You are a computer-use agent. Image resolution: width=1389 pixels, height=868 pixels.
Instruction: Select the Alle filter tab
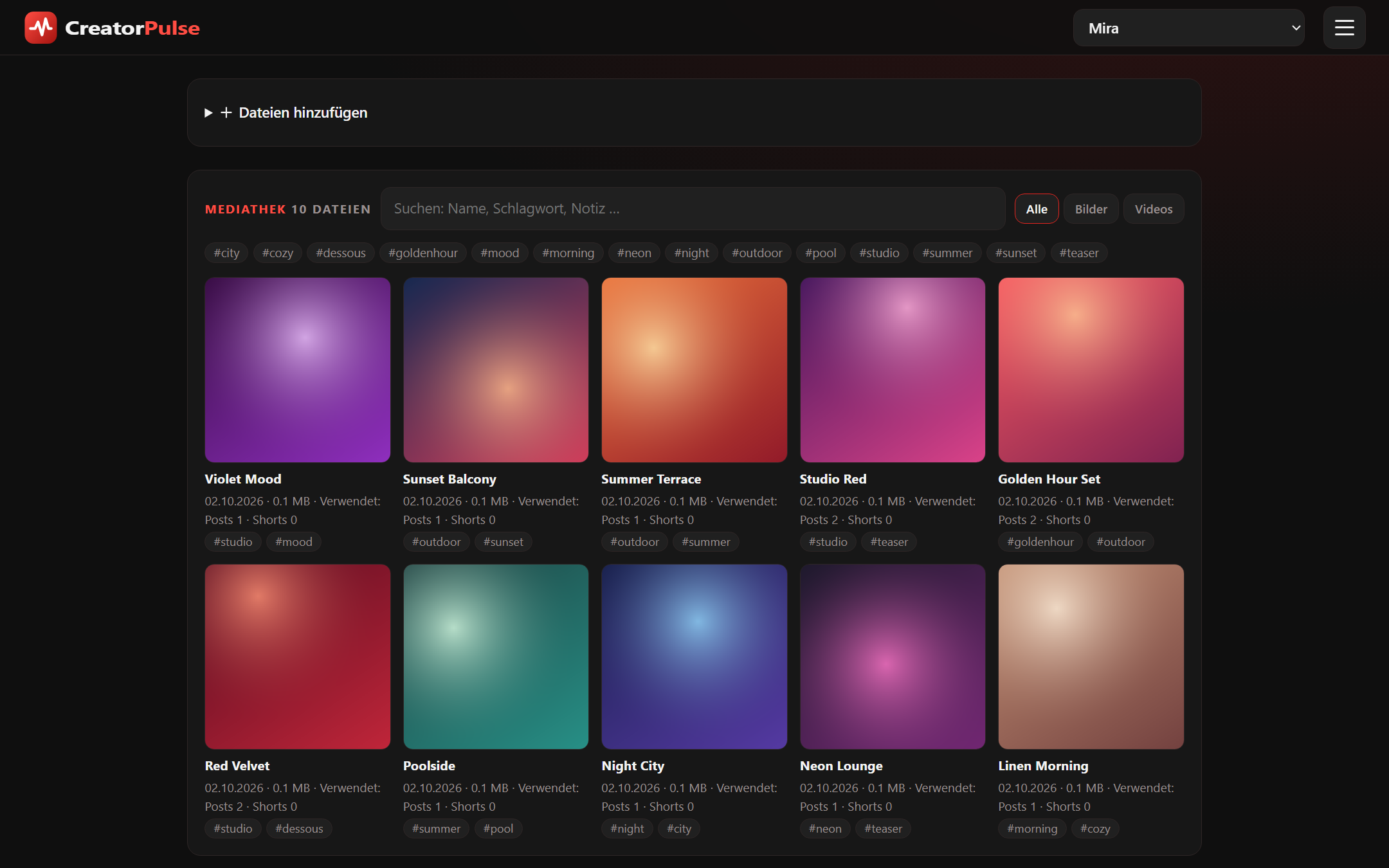coord(1037,209)
